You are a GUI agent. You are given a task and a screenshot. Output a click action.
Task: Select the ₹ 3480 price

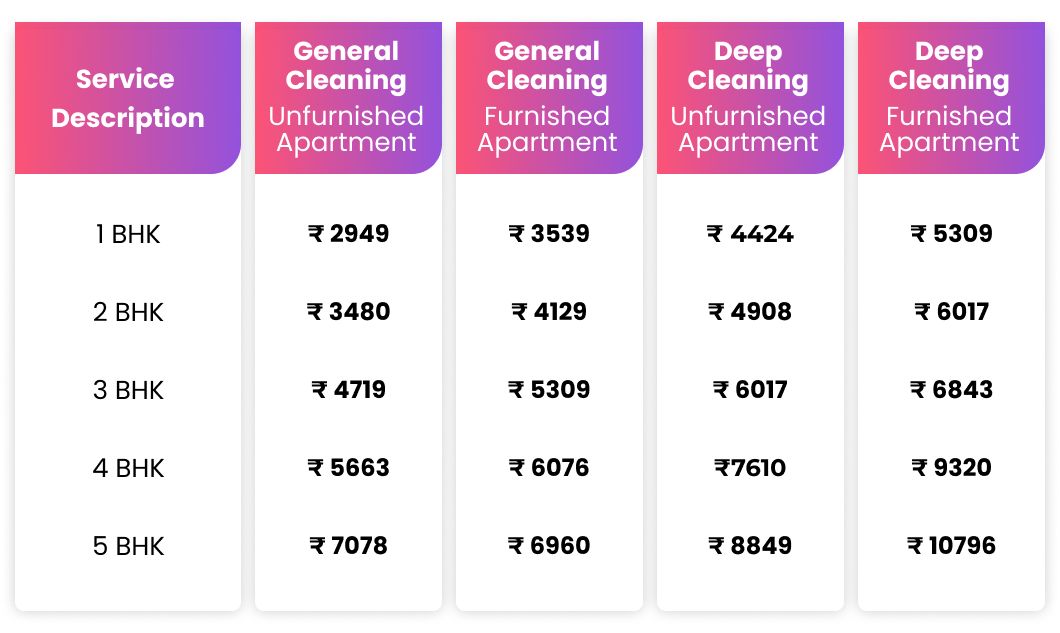[348, 312]
